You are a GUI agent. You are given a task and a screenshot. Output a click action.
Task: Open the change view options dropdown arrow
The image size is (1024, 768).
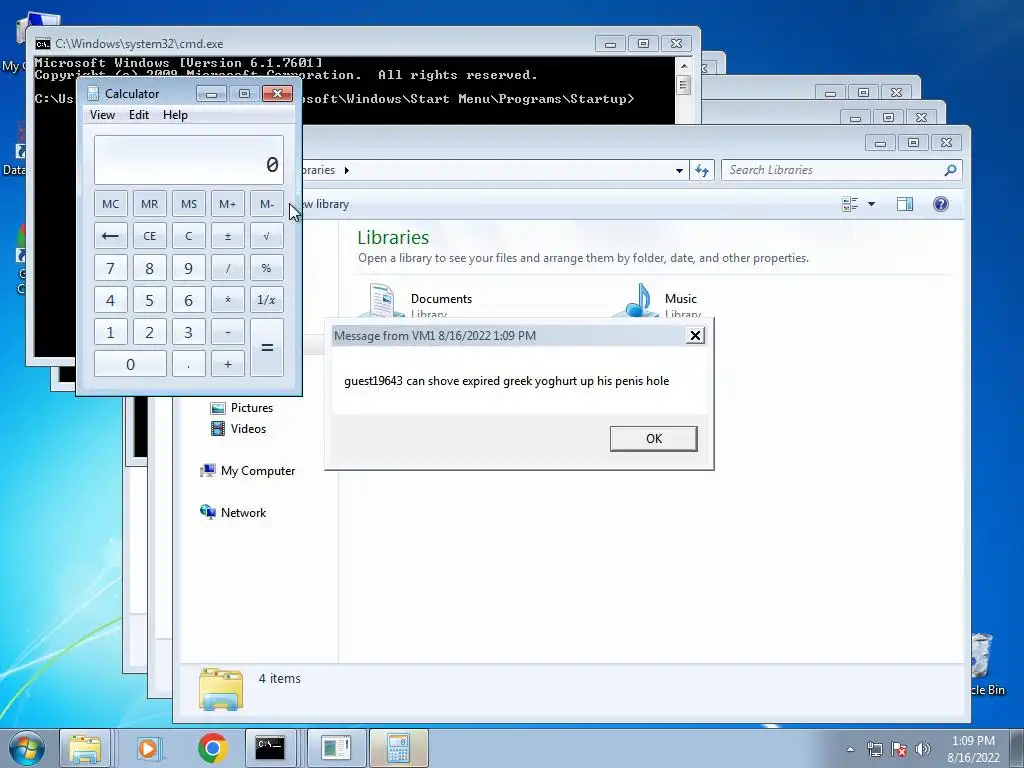point(871,204)
